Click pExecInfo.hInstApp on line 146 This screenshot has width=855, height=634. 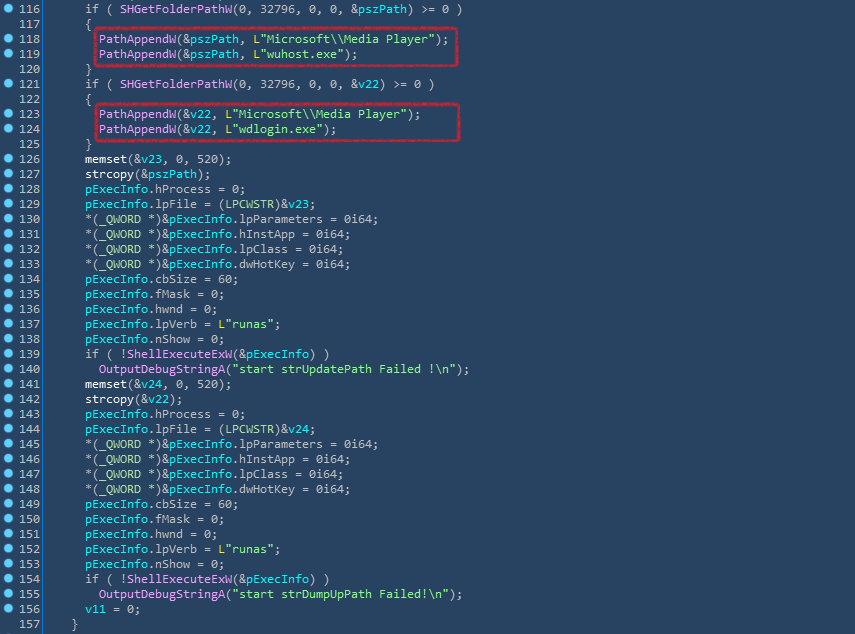pyautogui.click(x=232, y=459)
